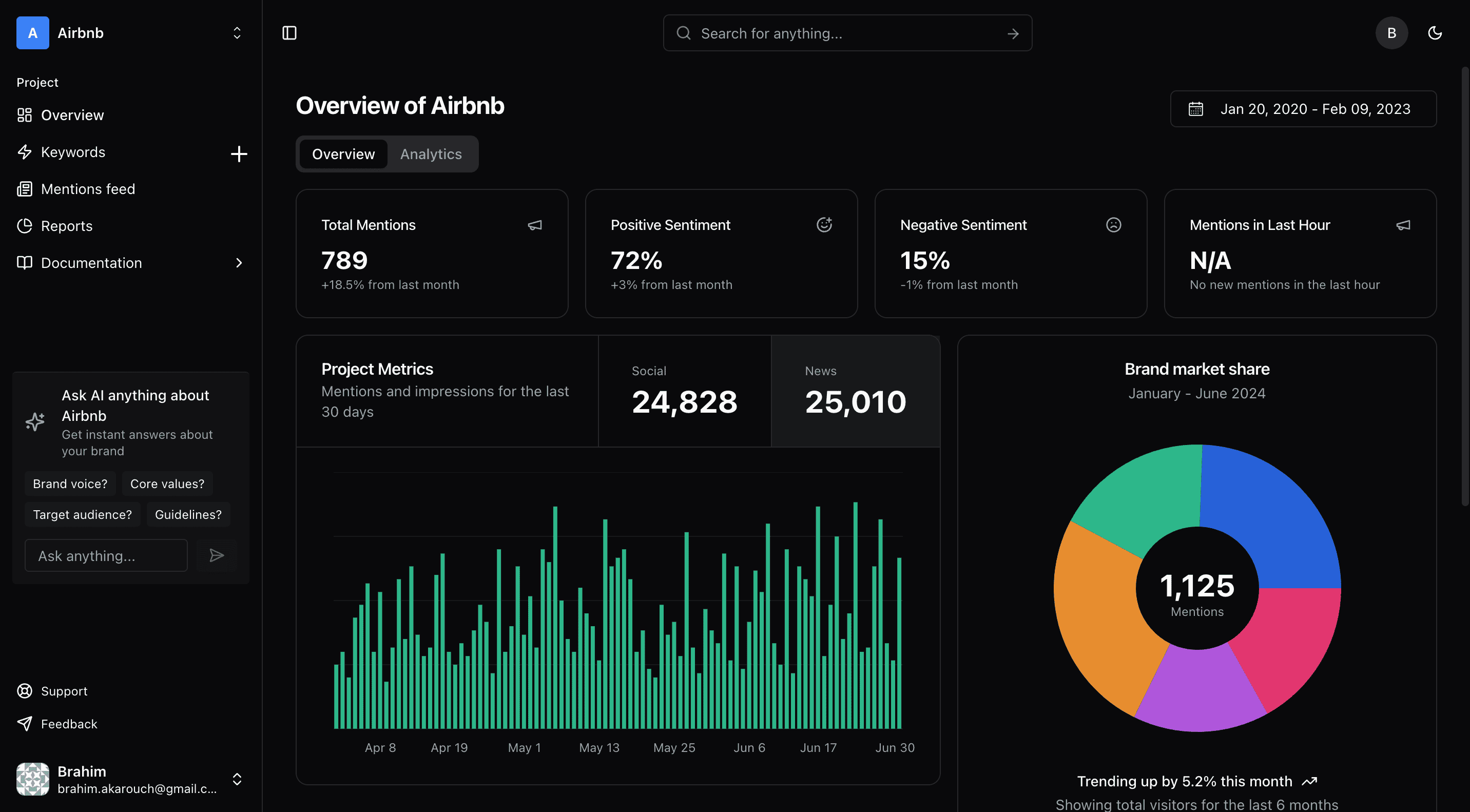Click the Airbnb blue A logo
Viewport: 1470px width, 812px height.
pos(32,33)
